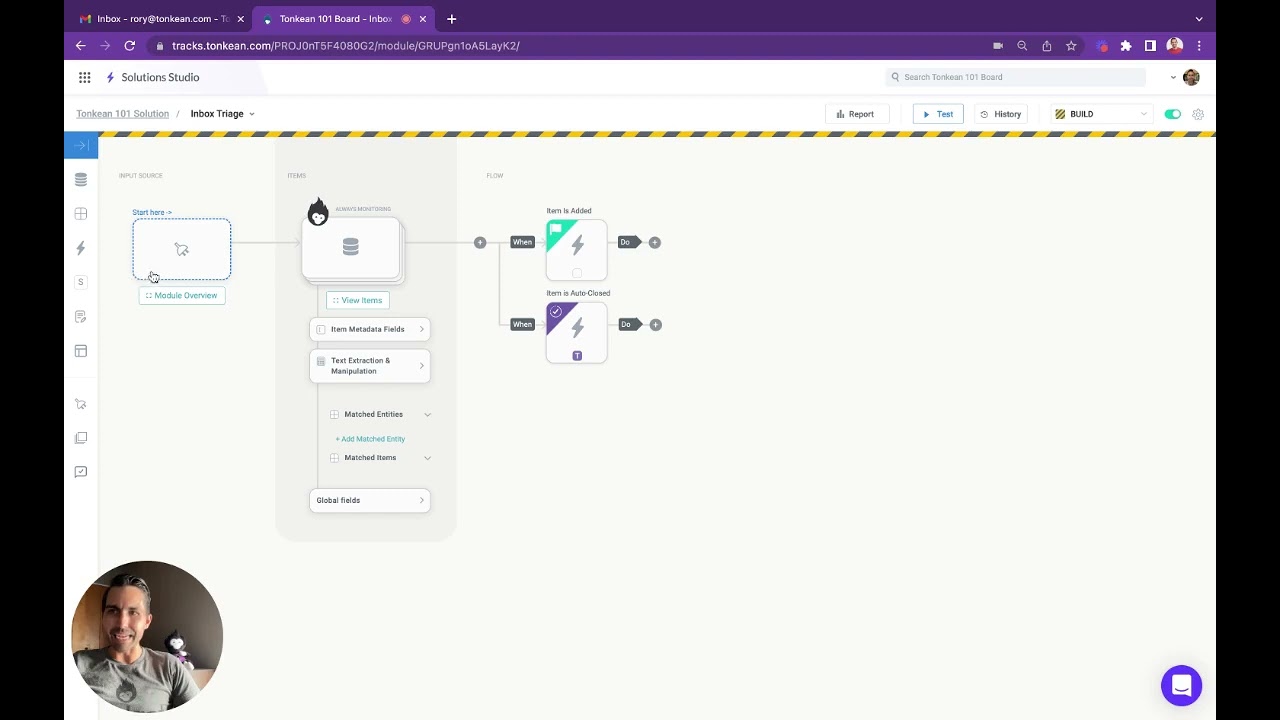Open the checklist comment sidebar icon
Screen dimensions: 1280x720
81,472
